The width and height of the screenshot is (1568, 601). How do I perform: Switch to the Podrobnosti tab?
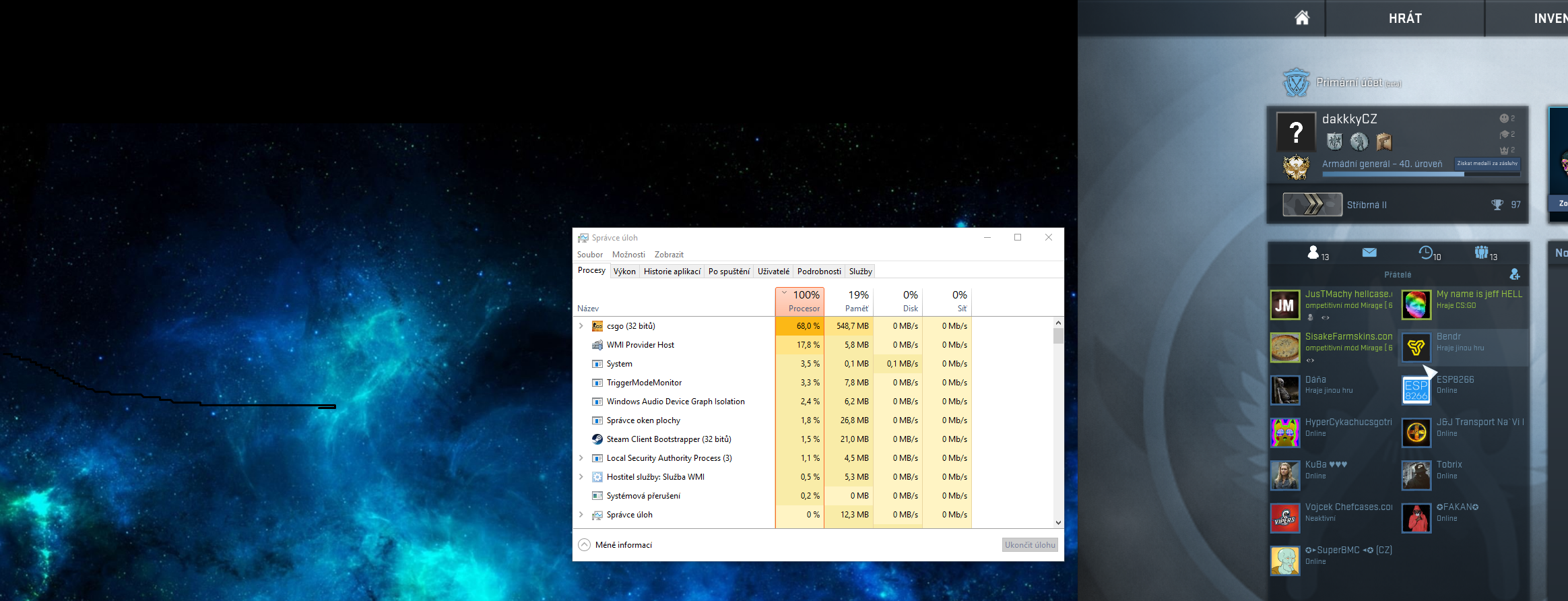tap(819, 272)
